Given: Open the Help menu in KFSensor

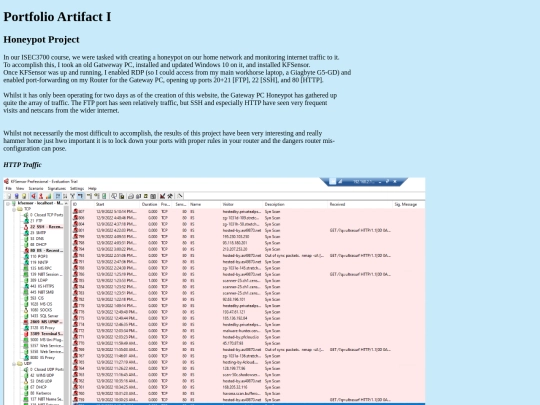Looking at the screenshot, I should pyautogui.click(x=92, y=188).
